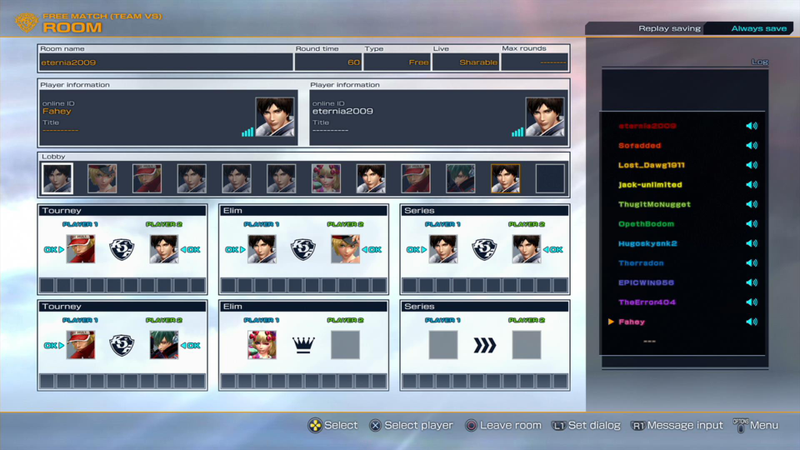Select the orange-highlighted lobby avatar
Image resolution: width=800 pixels, height=450 pixels.
click(x=506, y=179)
